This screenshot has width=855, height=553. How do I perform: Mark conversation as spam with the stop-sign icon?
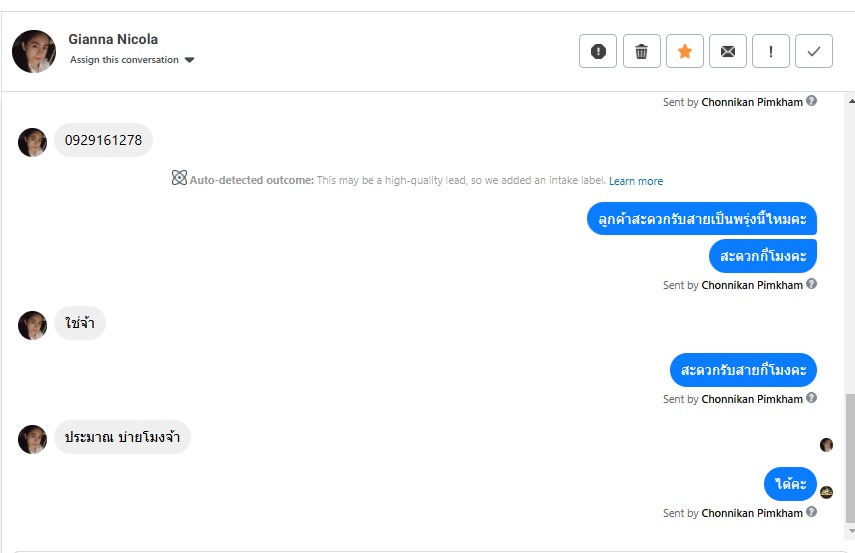pyautogui.click(x=598, y=51)
